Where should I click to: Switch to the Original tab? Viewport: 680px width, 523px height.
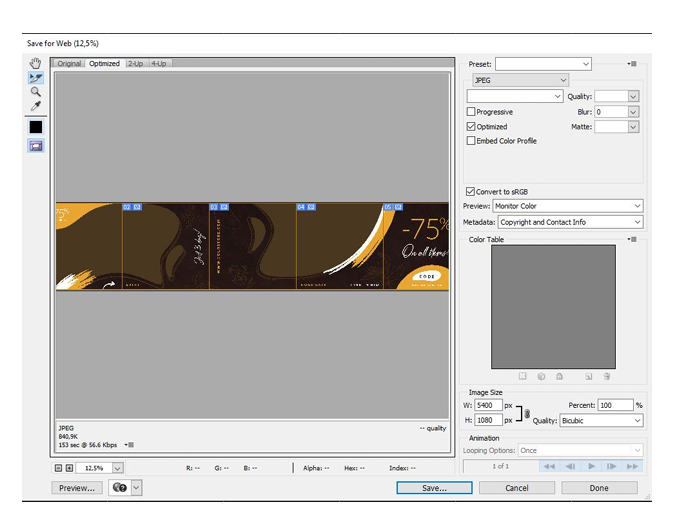click(69, 63)
